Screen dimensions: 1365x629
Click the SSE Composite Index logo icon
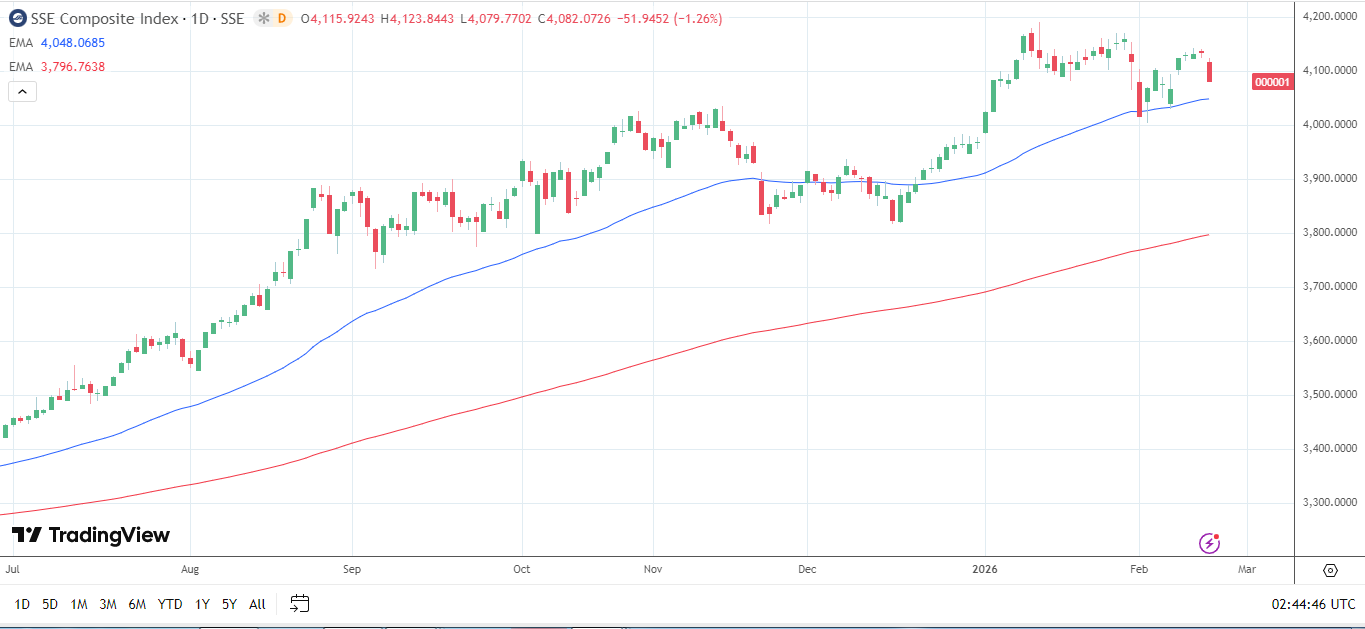coord(16,18)
